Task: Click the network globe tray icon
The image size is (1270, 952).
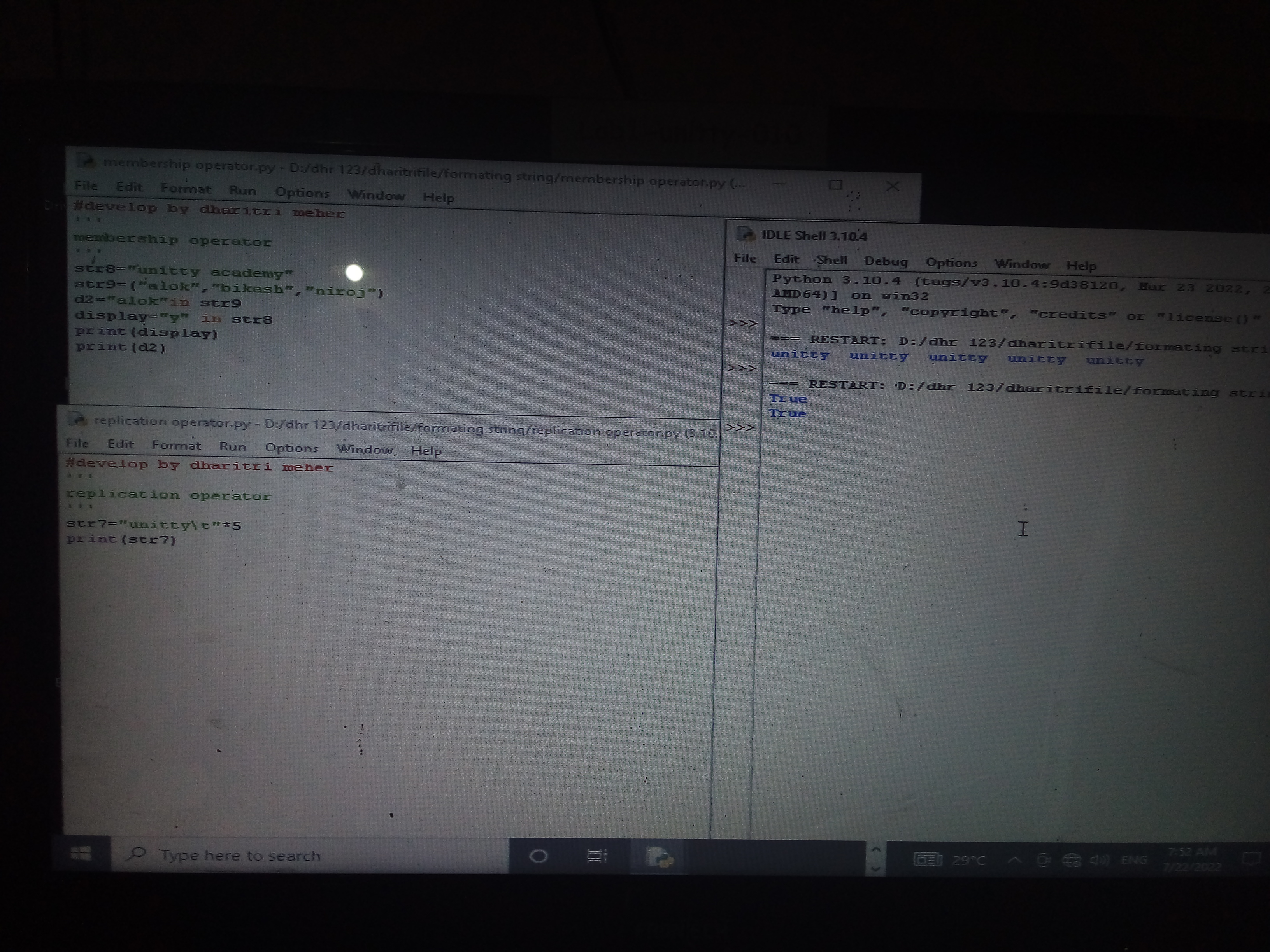Action: (x=1071, y=860)
